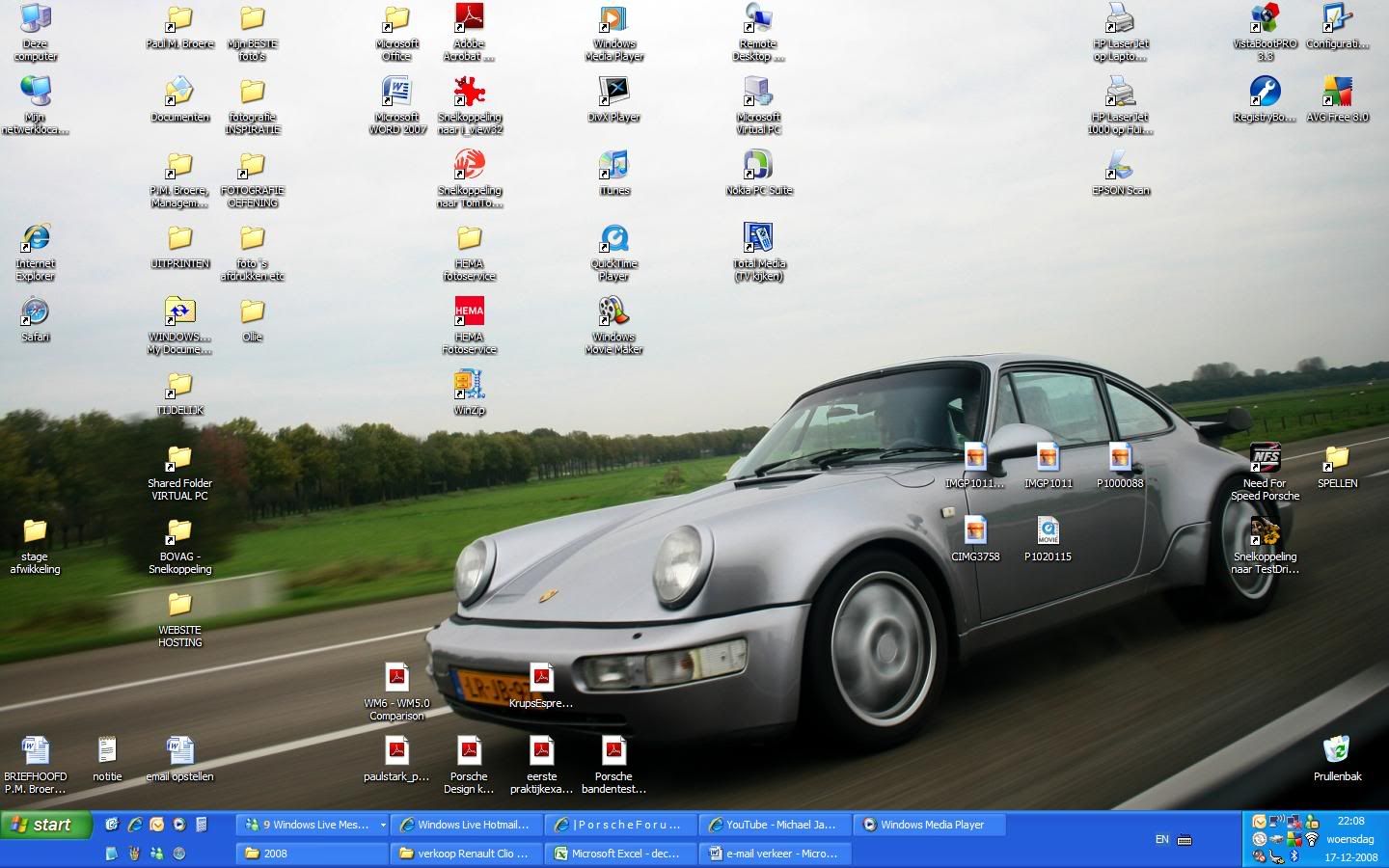Launch Need For Speed Porsche shortcut
Viewport: 1389px width, 868px height.
coord(1265,472)
